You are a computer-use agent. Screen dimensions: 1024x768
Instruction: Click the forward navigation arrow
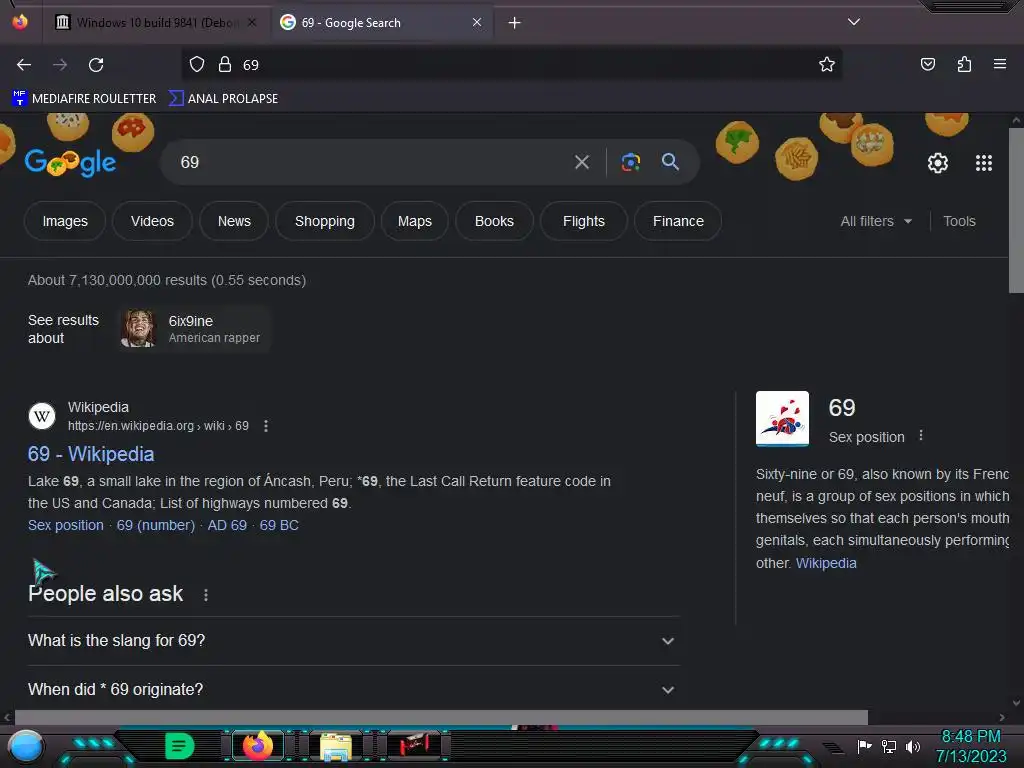pos(60,65)
